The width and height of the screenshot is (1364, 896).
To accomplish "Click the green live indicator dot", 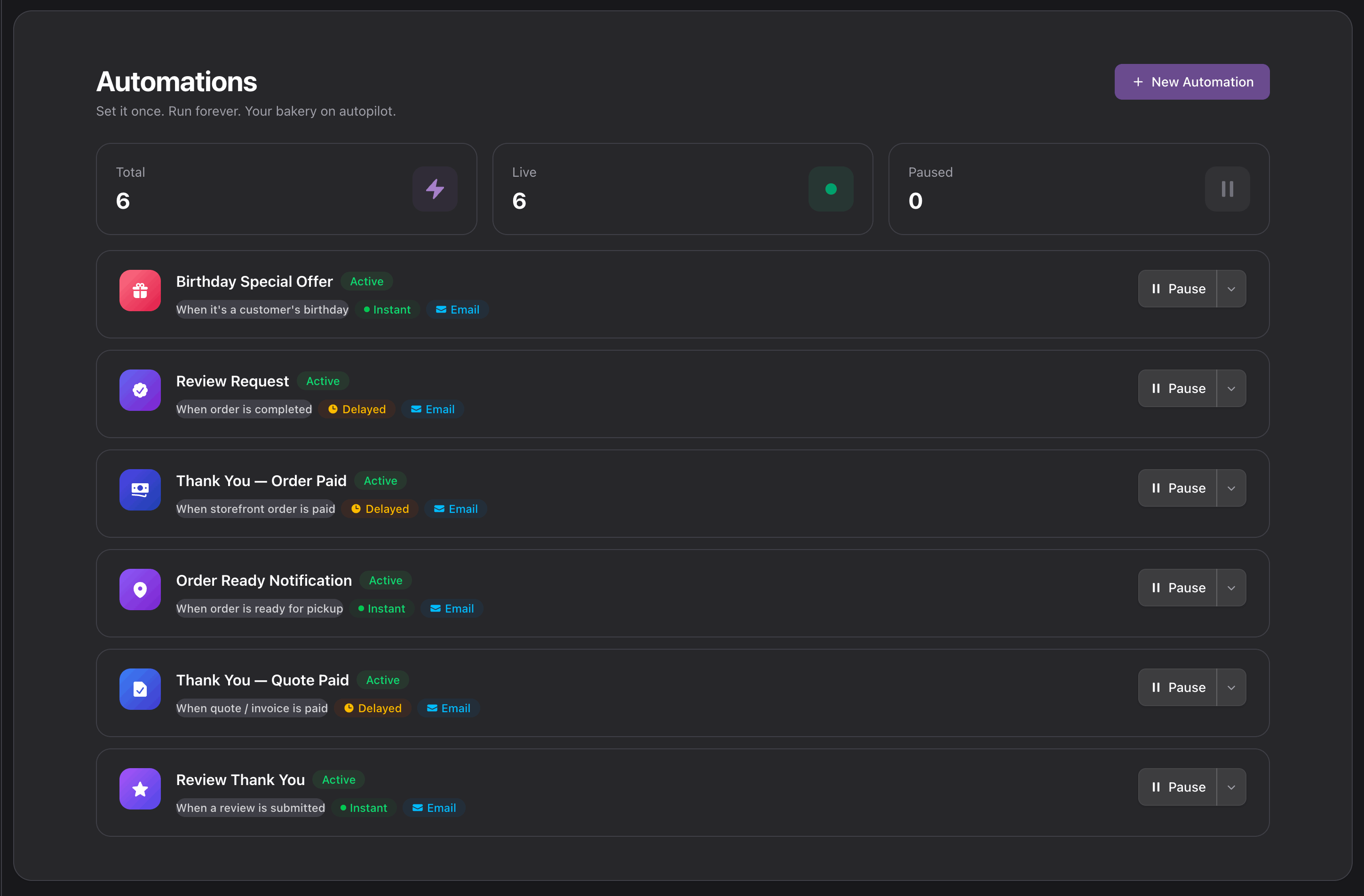I will (831, 189).
